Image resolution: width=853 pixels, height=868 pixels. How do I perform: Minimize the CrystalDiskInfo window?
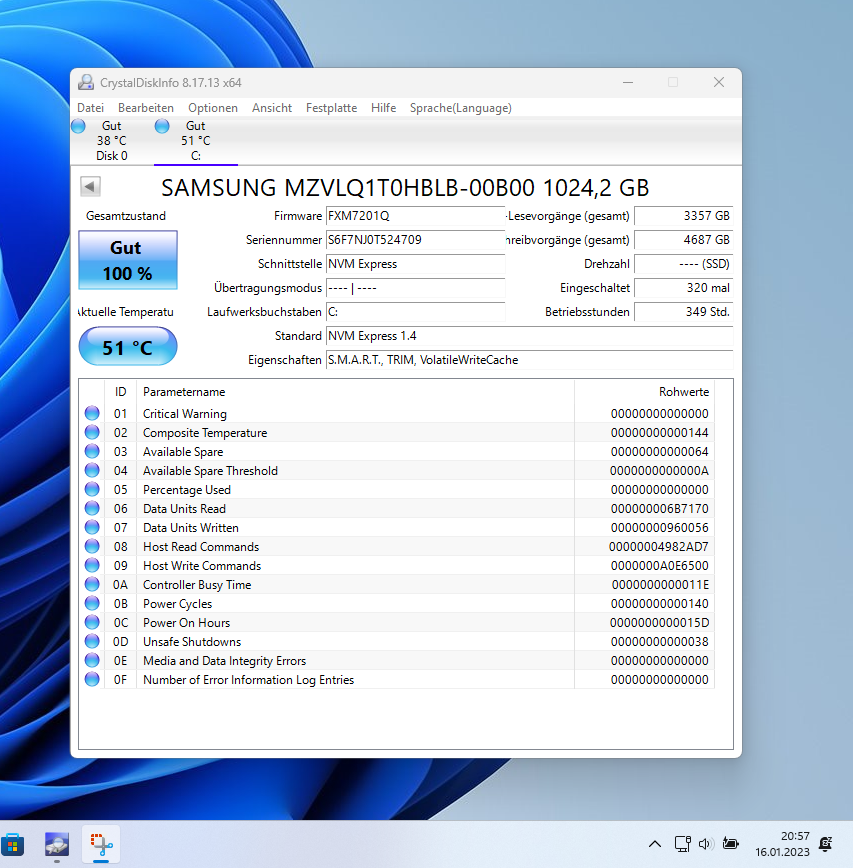point(628,82)
